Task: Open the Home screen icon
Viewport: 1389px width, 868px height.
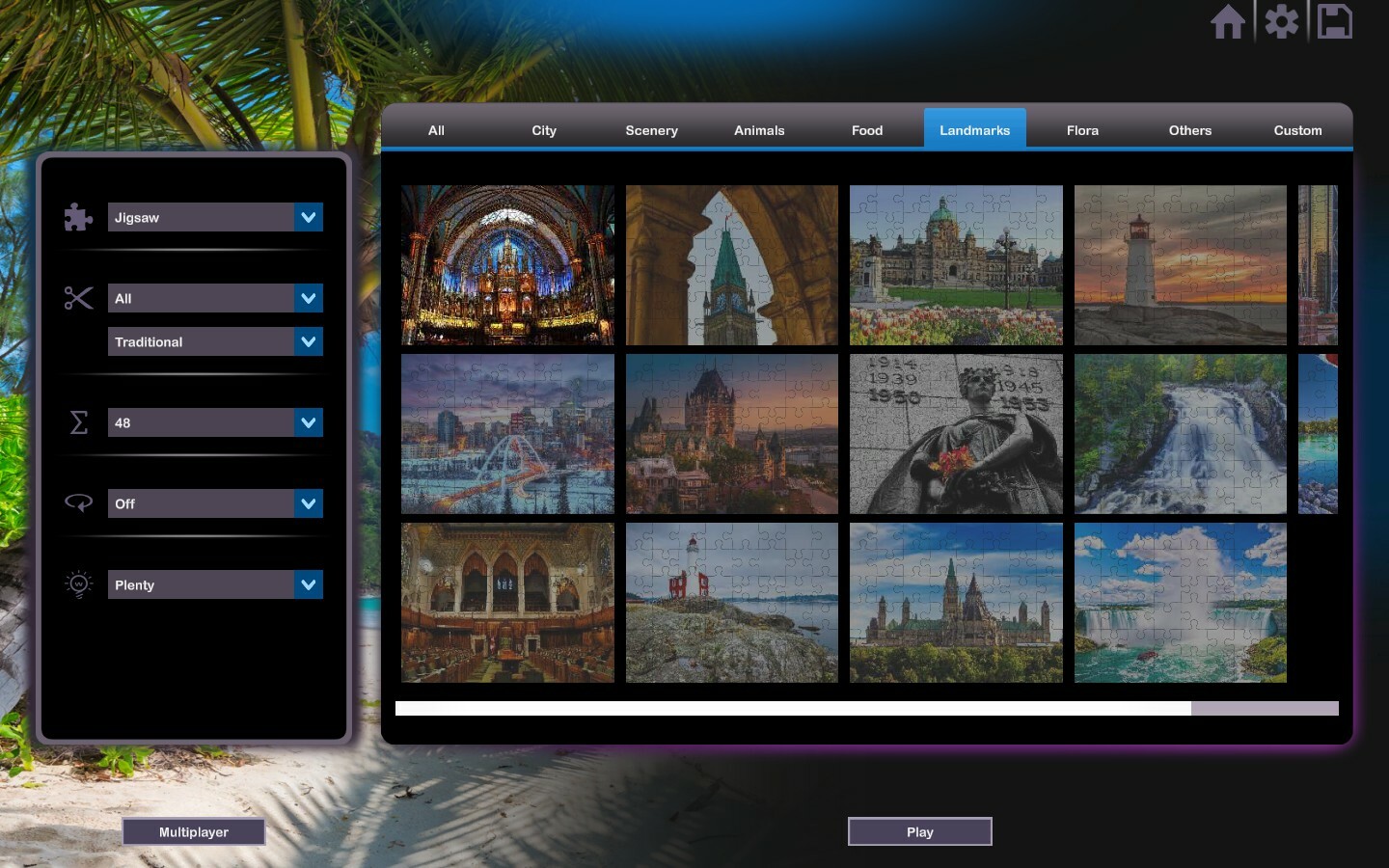Action: point(1229,21)
